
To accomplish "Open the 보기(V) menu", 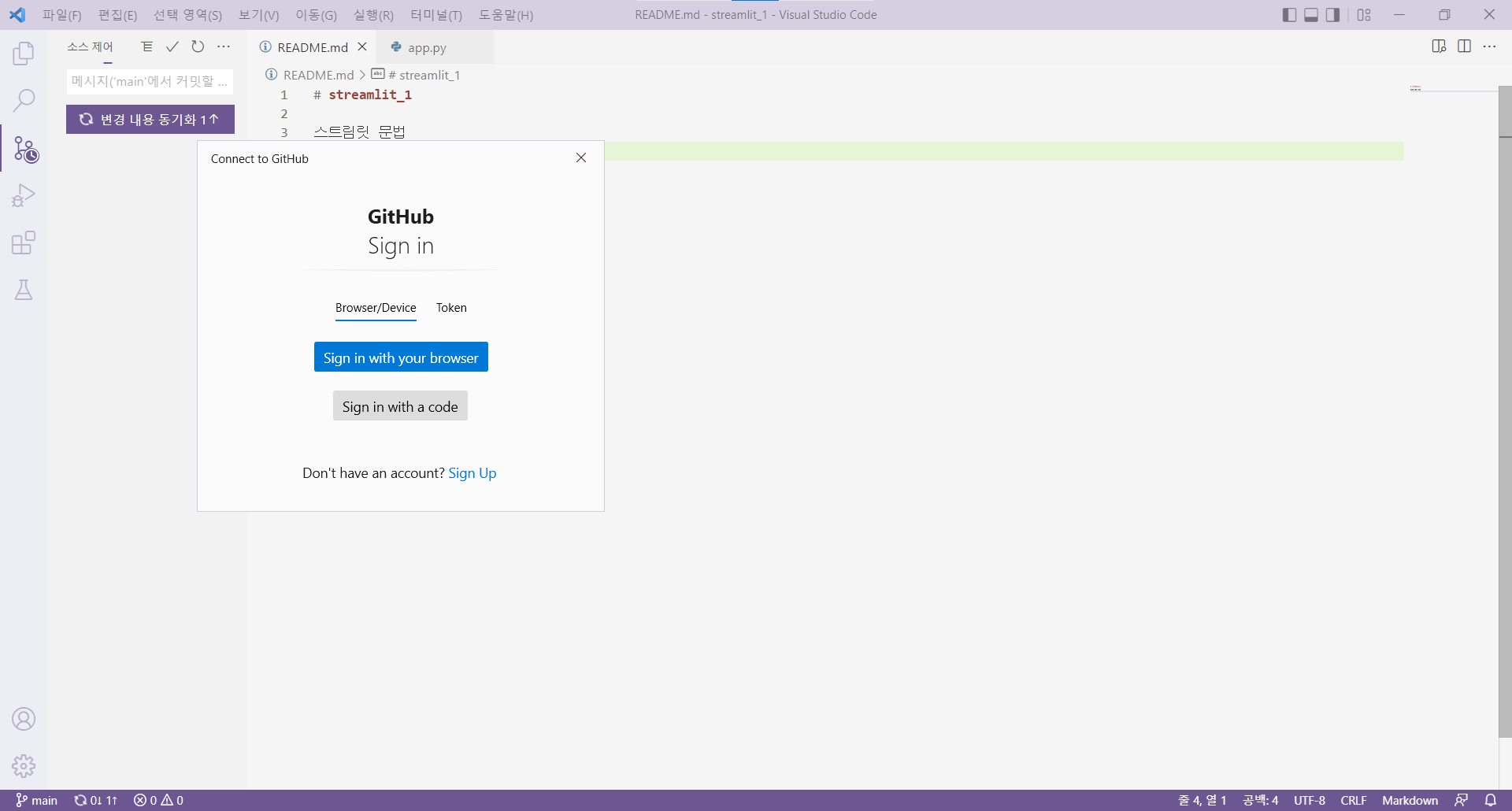I will point(259,15).
